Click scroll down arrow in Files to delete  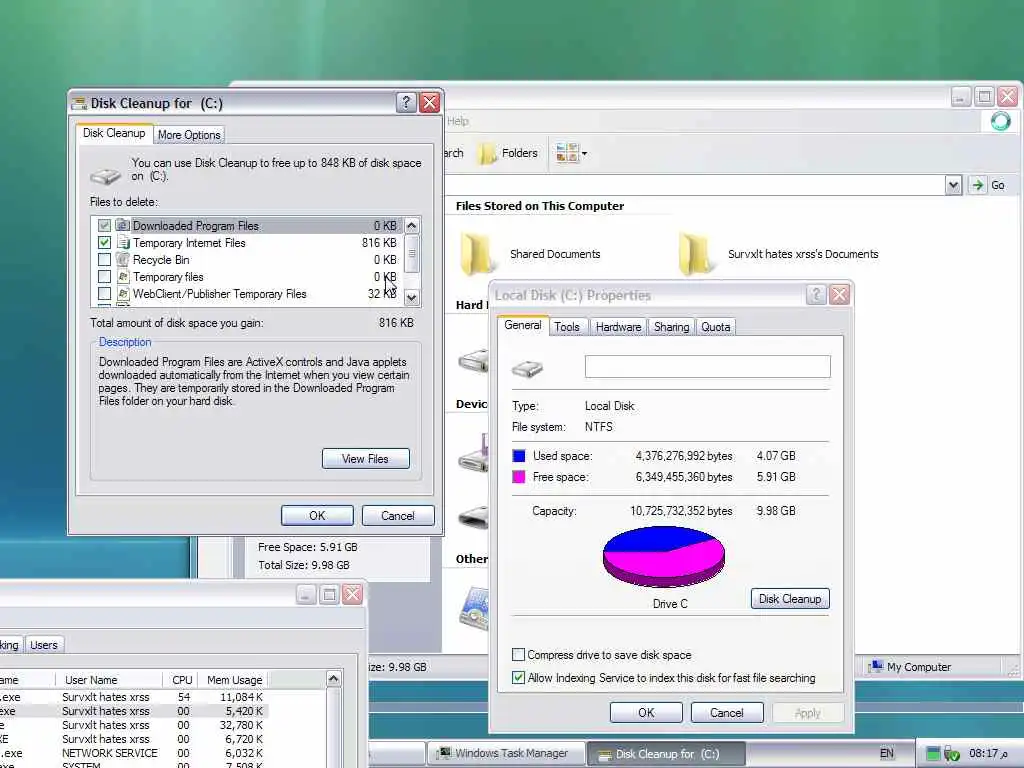[x=411, y=297]
